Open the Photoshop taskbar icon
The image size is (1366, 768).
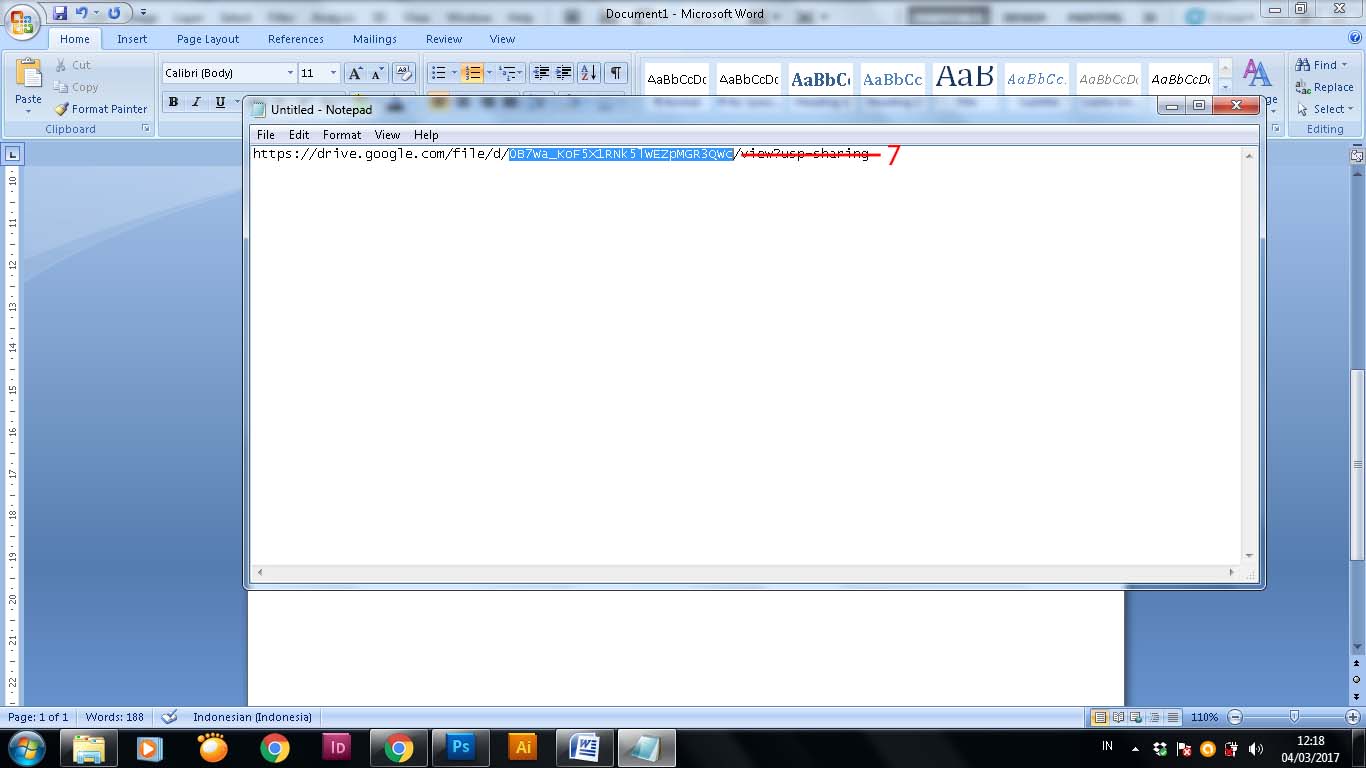(461, 747)
